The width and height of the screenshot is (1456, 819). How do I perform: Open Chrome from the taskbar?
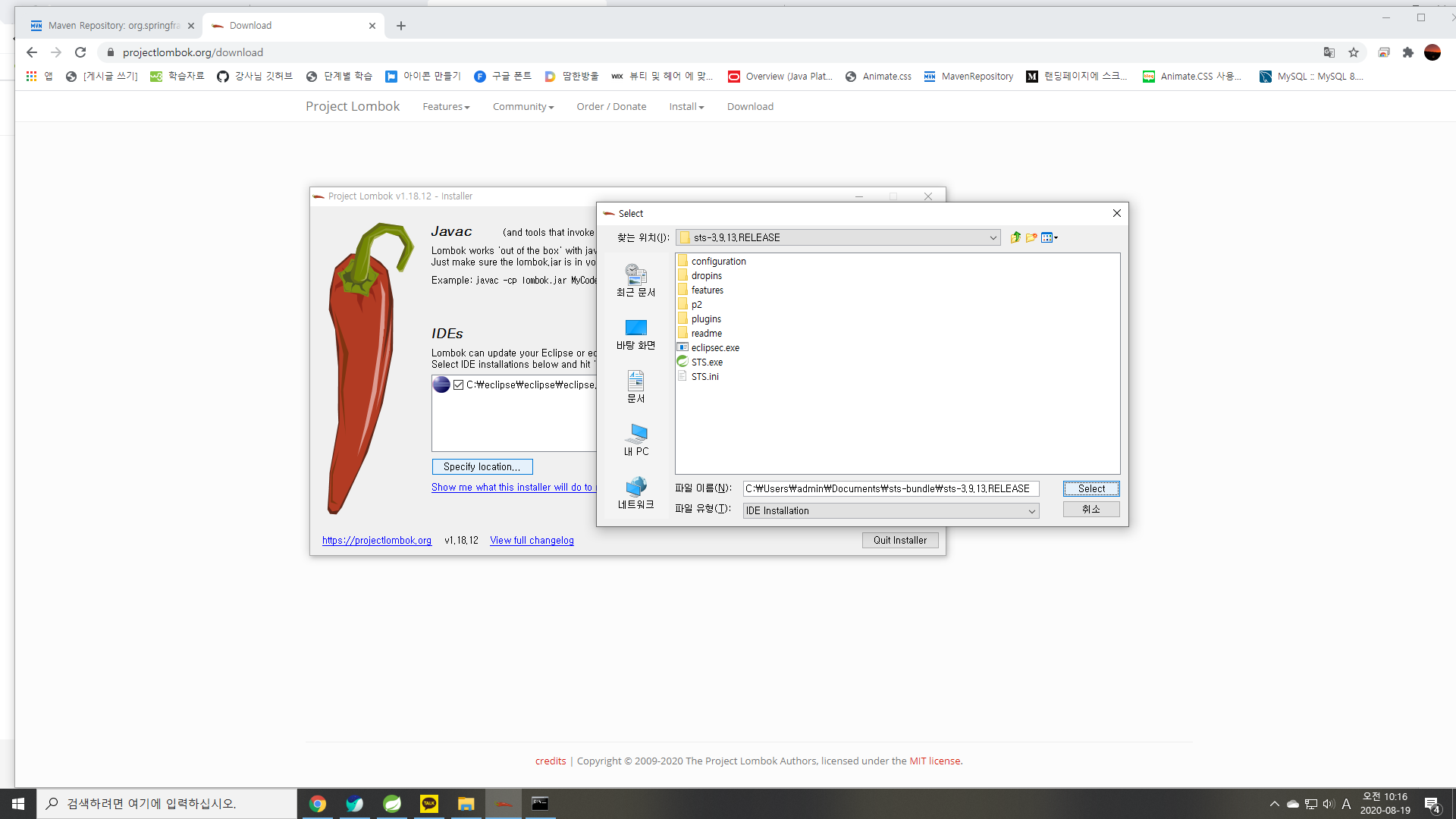(318, 804)
